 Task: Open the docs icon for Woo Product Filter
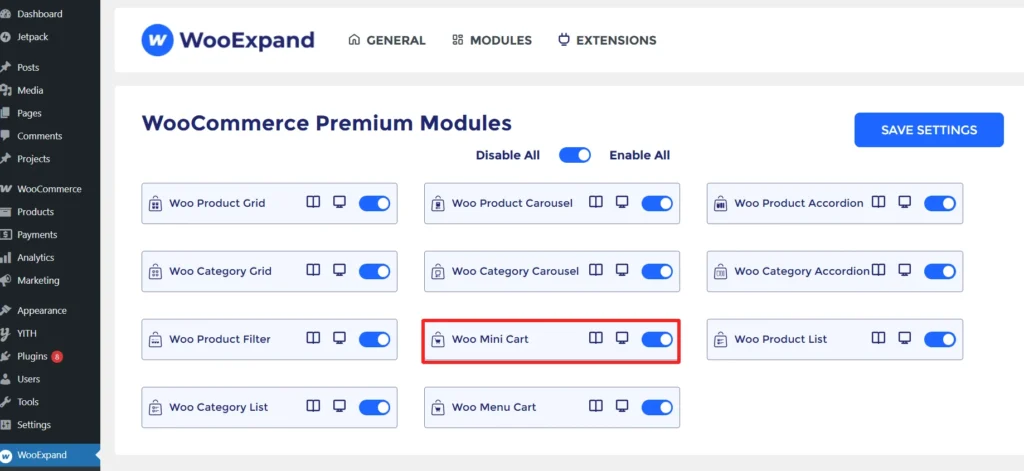click(x=313, y=338)
